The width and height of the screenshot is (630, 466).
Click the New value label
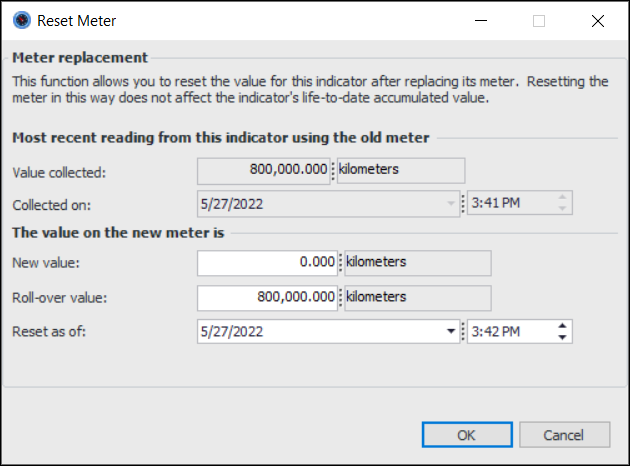point(46,263)
